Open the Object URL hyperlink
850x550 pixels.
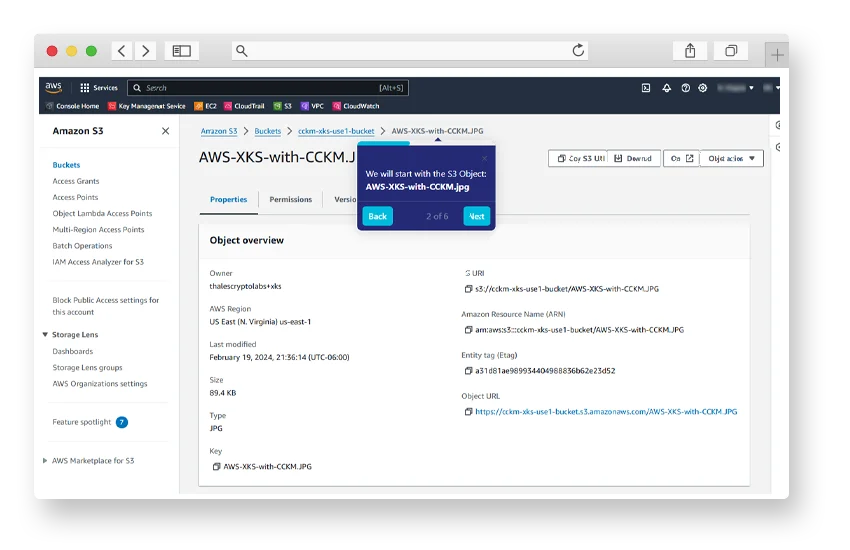[x=606, y=412]
